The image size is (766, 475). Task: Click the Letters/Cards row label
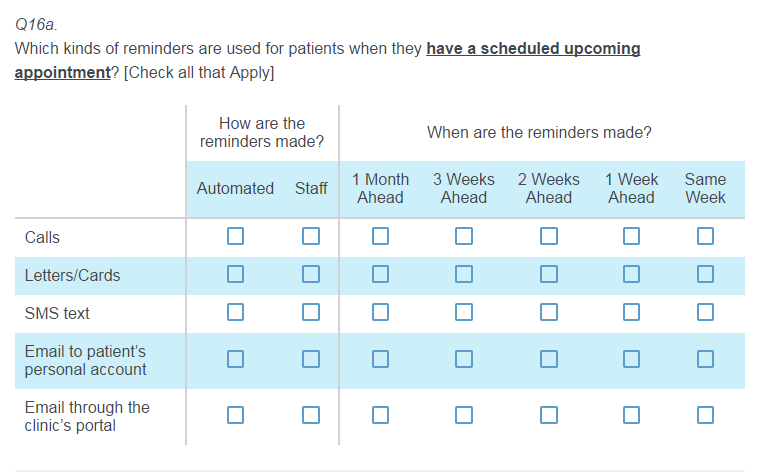click(x=72, y=275)
